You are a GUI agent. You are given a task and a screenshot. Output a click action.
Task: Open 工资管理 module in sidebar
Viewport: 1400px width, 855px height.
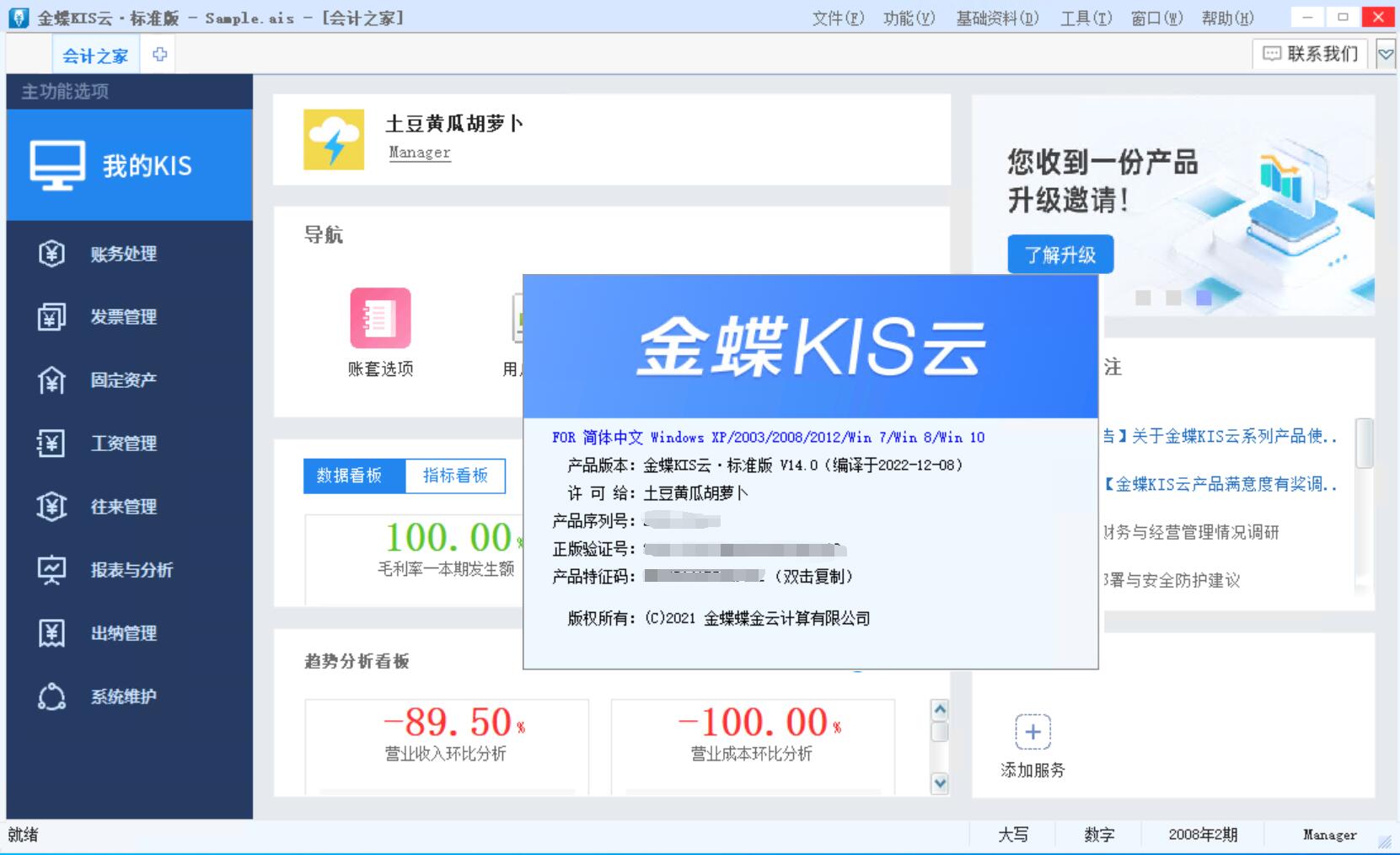(x=129, y=443)
